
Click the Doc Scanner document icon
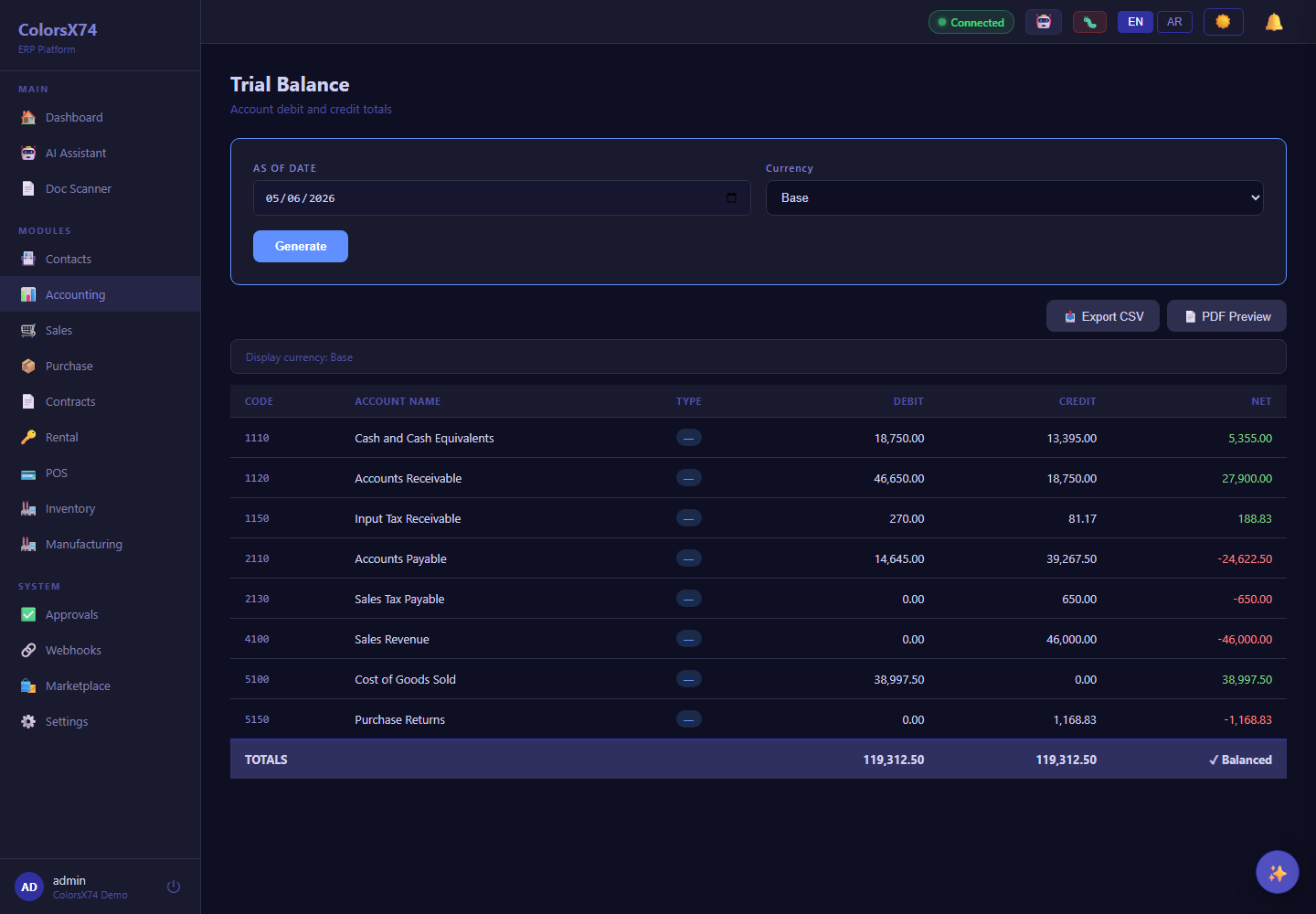click(28, 188)
